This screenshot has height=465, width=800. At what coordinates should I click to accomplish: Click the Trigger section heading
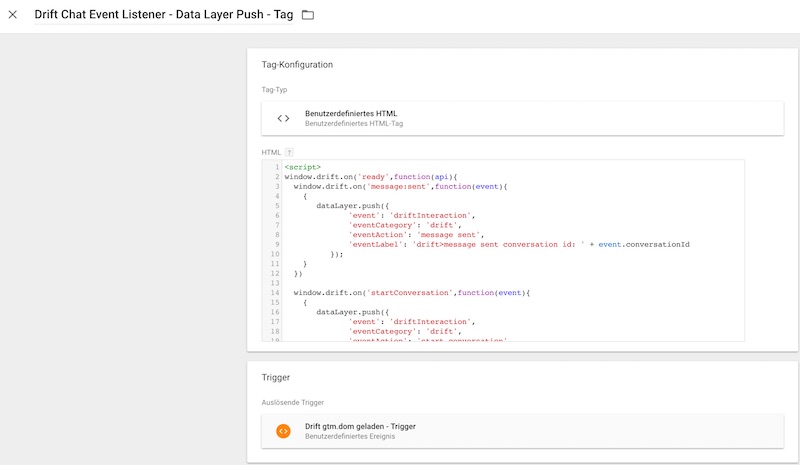276,377
